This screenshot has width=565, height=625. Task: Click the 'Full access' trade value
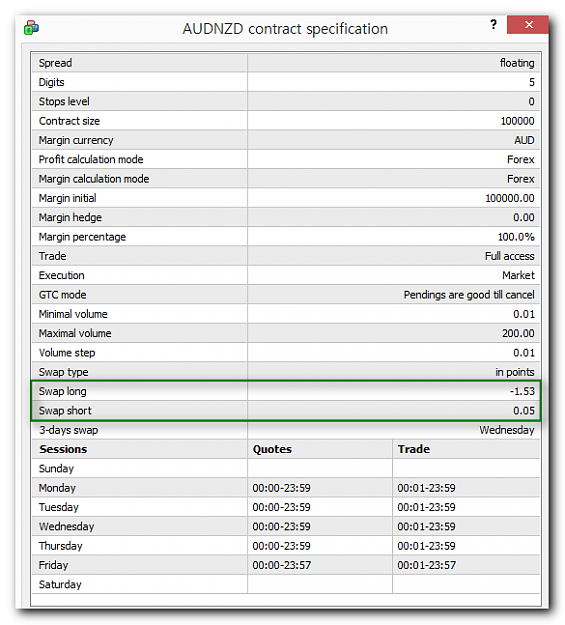510,256
